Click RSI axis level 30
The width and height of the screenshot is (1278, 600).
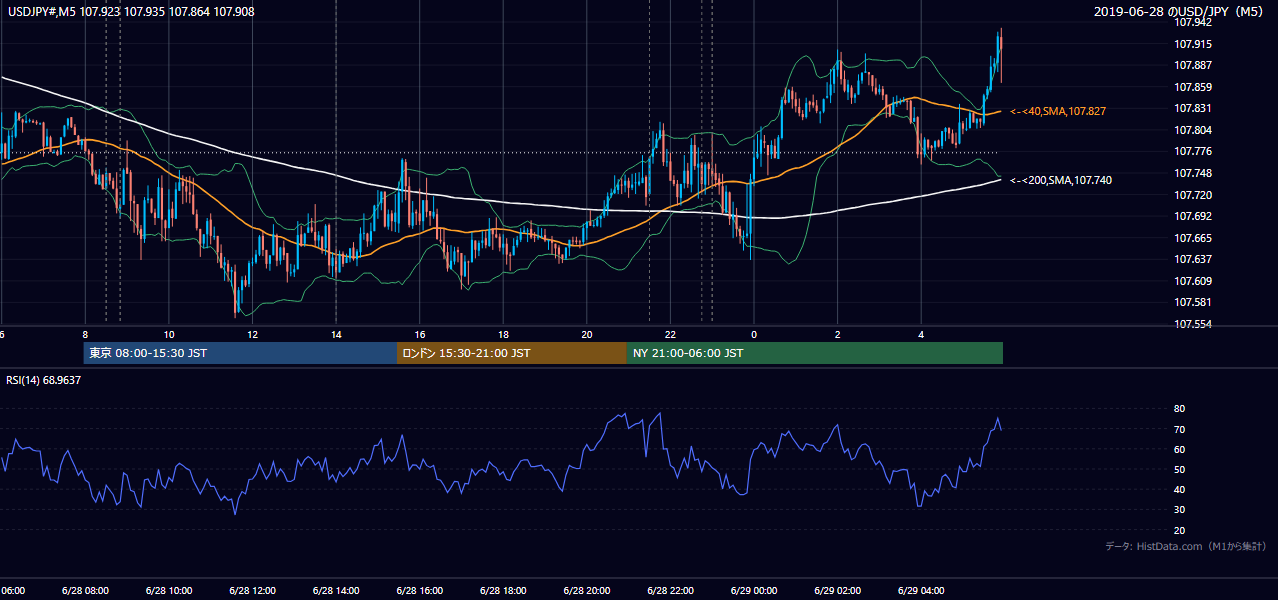tap(1179, 510)
